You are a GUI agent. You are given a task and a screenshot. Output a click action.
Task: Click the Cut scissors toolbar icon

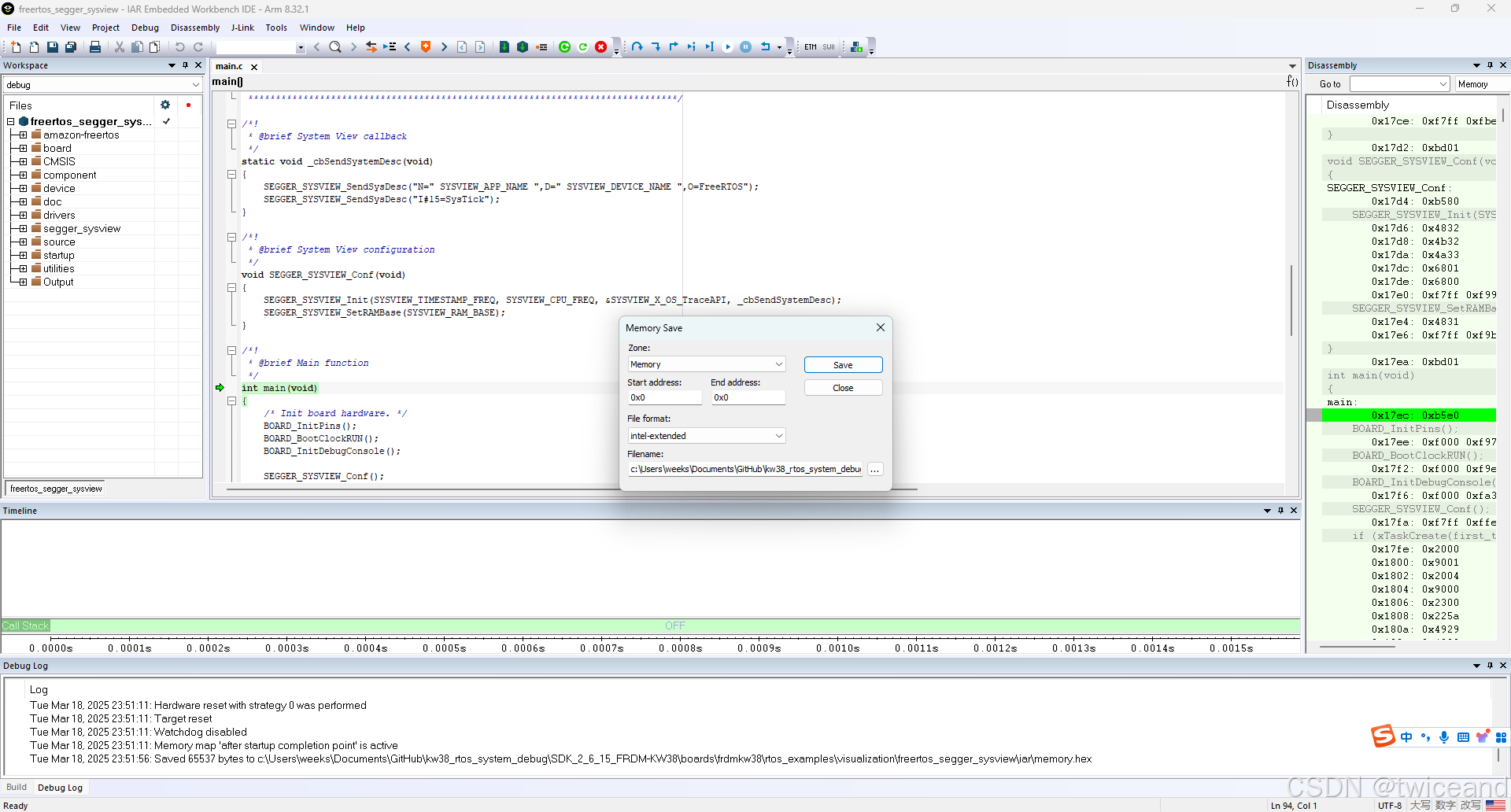120,47
